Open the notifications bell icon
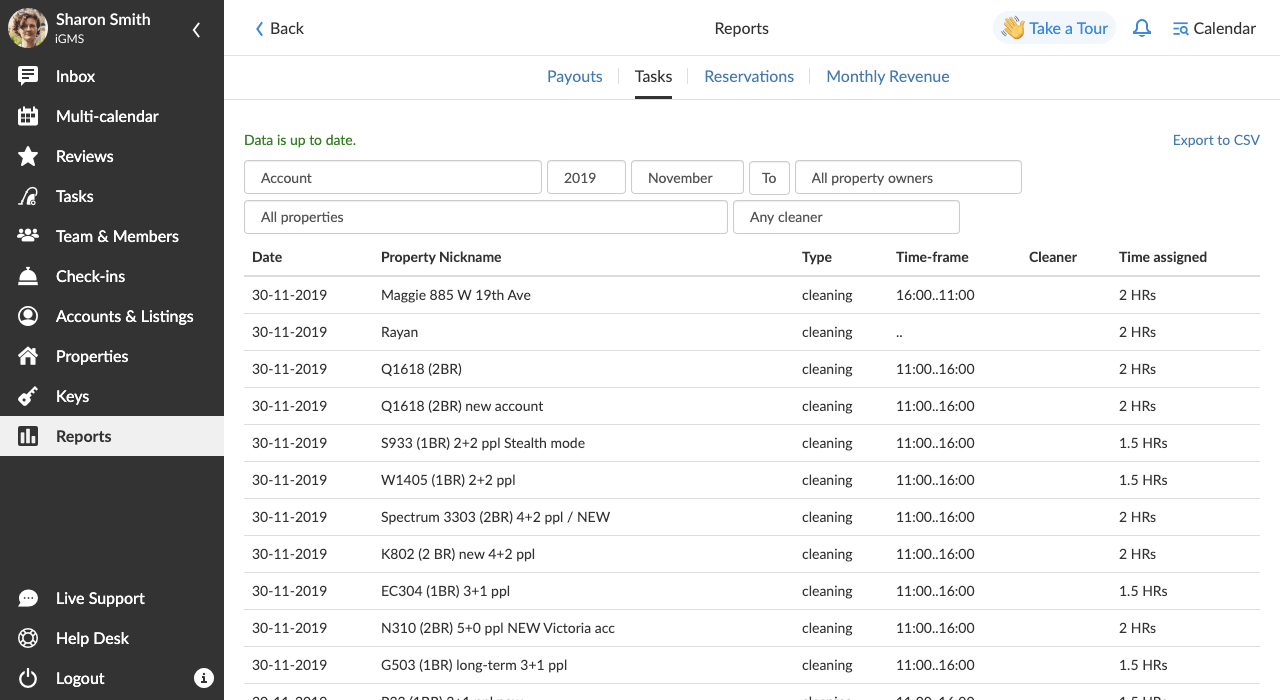 [x=1141, y=28]
